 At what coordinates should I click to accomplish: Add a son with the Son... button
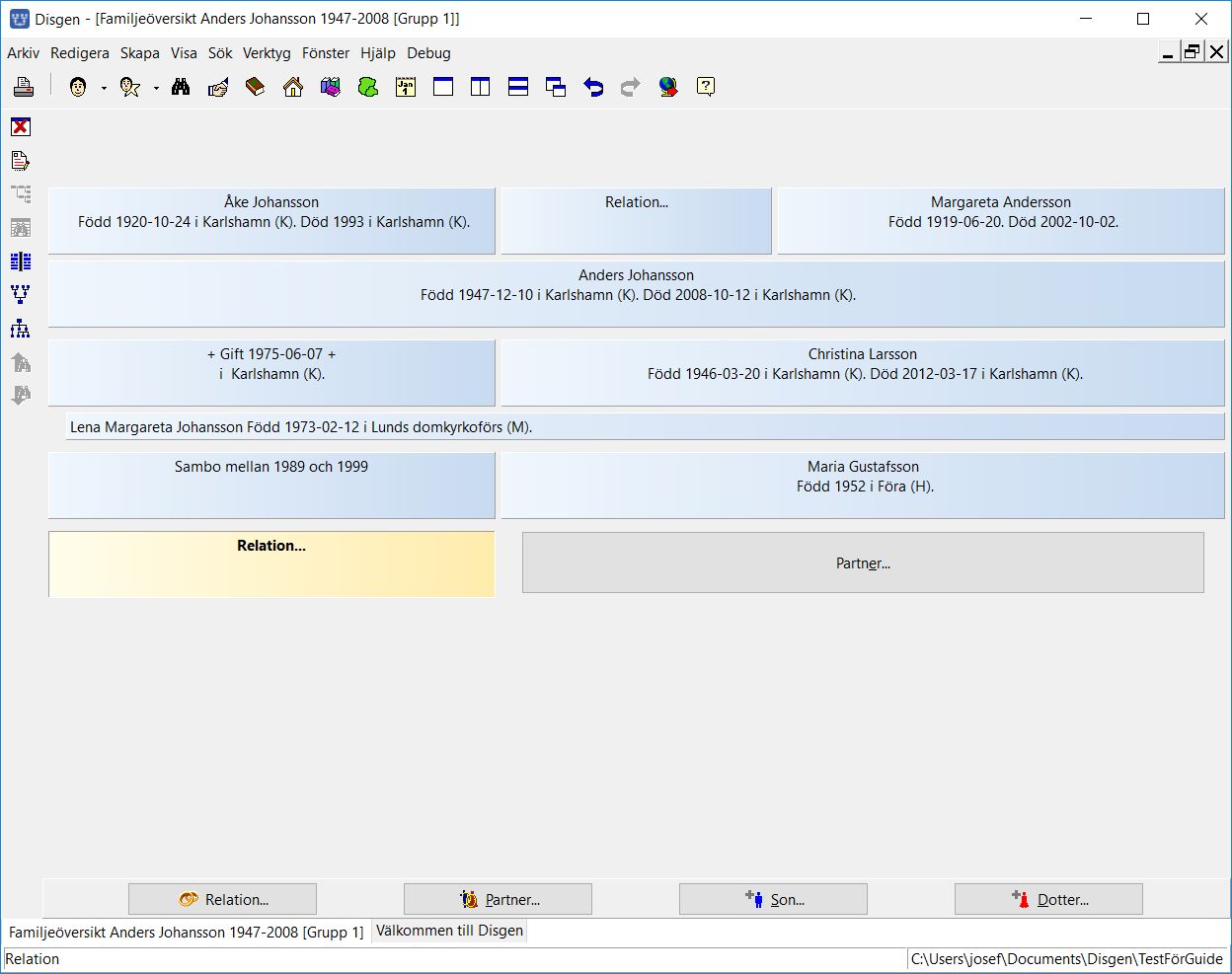point(773,899)
